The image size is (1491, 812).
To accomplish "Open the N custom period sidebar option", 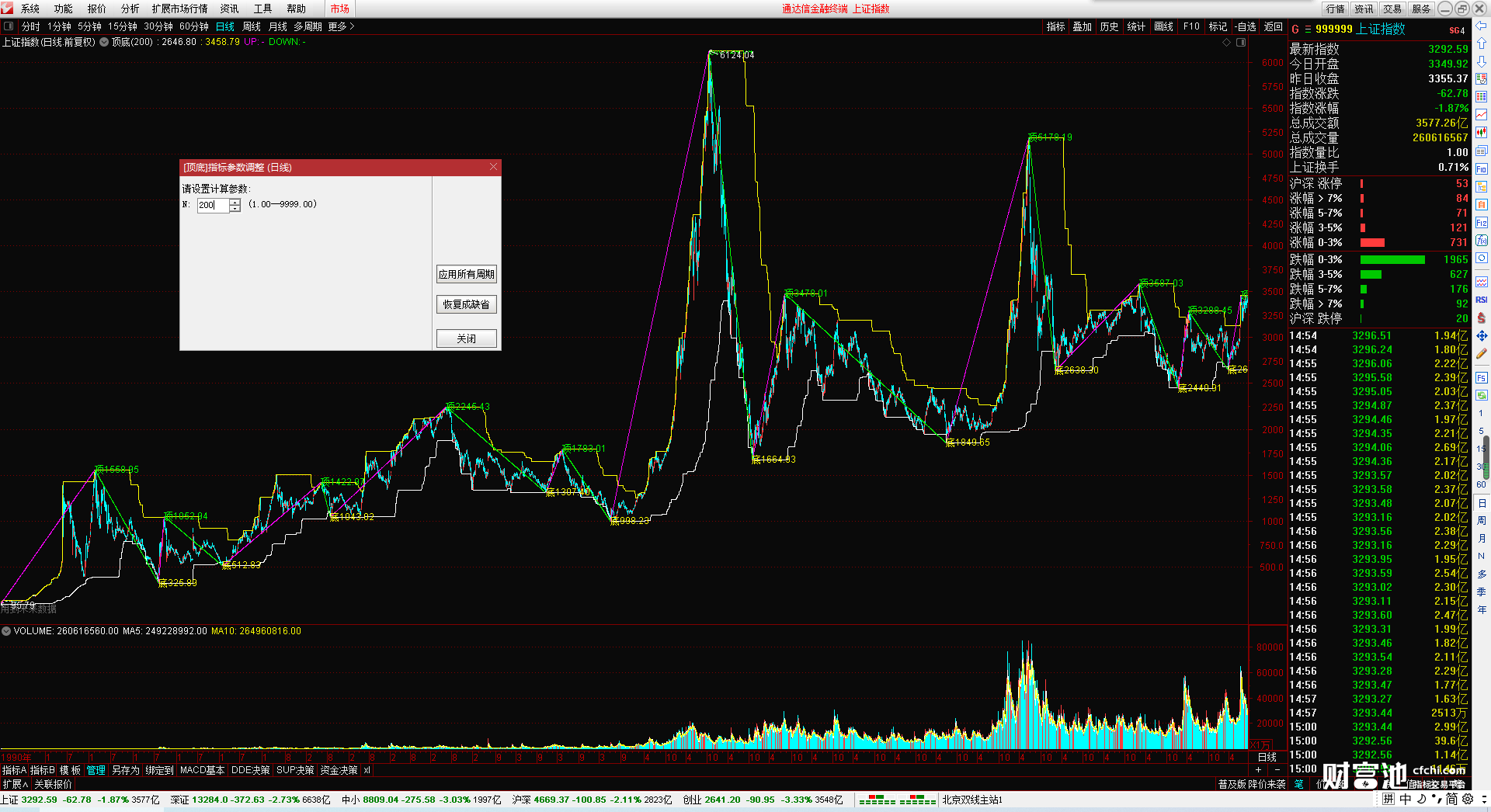I will pyautogui.click(x=1482, y=557).
